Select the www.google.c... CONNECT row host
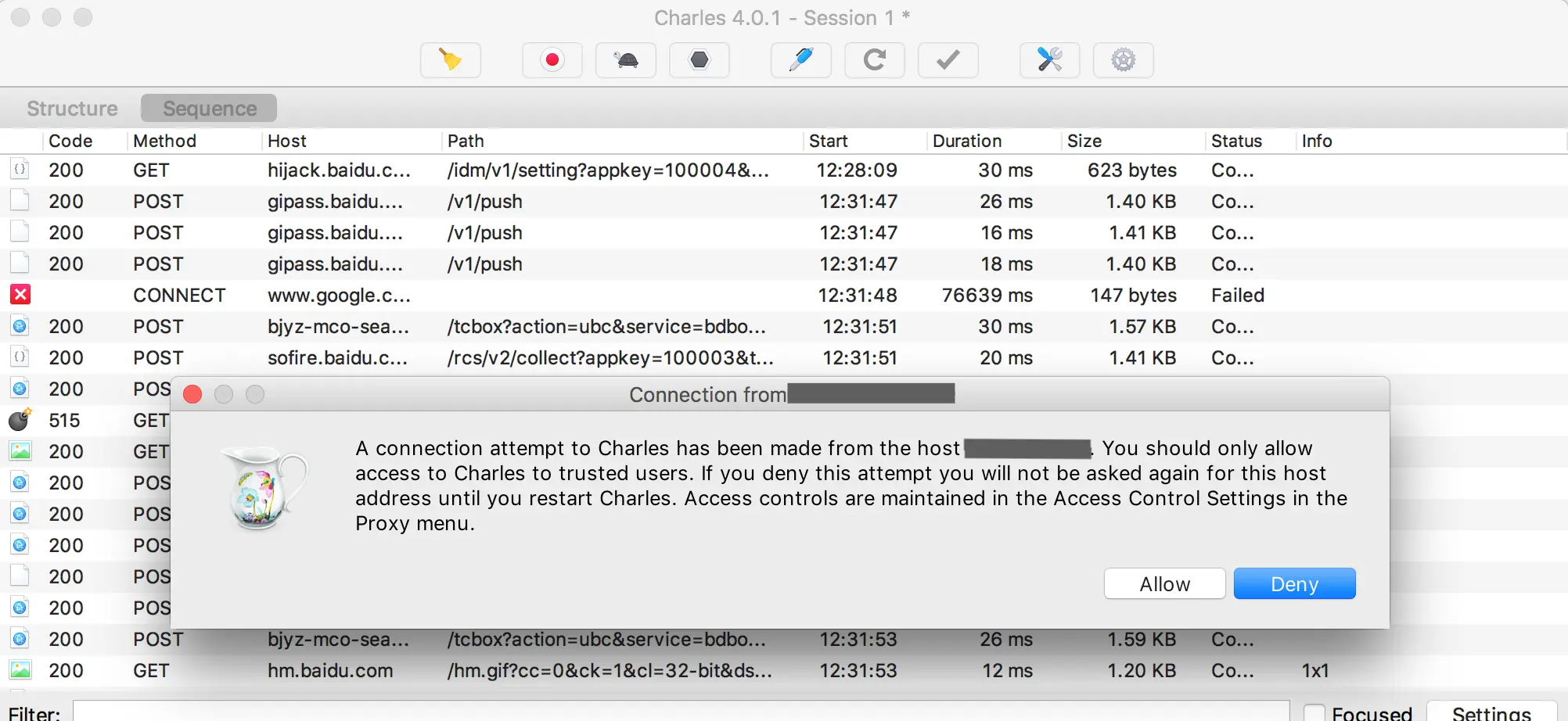The width and height of the screenshot is (1568, 721). pos(339,295)
